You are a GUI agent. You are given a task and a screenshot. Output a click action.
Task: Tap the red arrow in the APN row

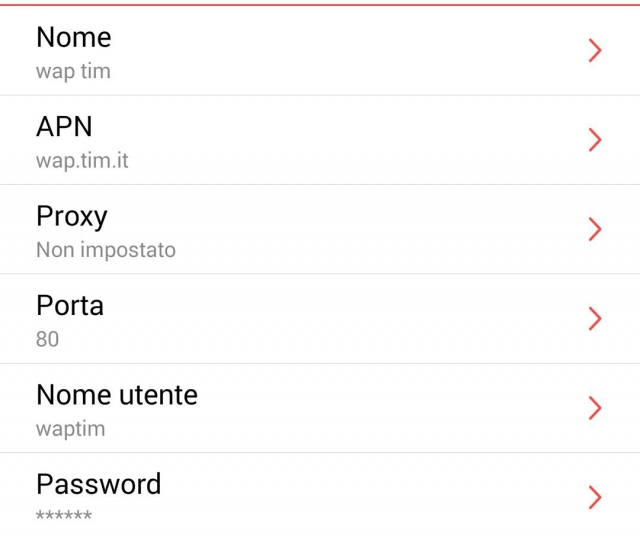point(595,140)
